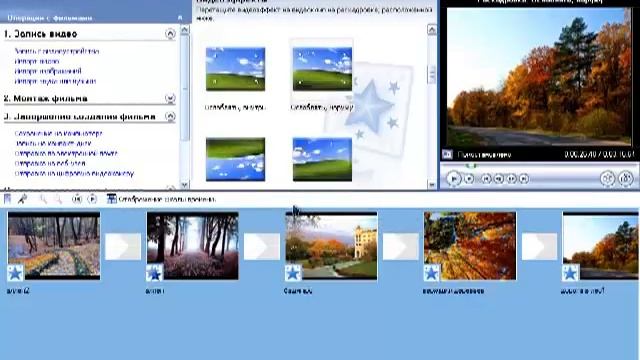Click effect star on orange leaves clip
Viewport: 640px width, 360px height.
tap(432, 273)
